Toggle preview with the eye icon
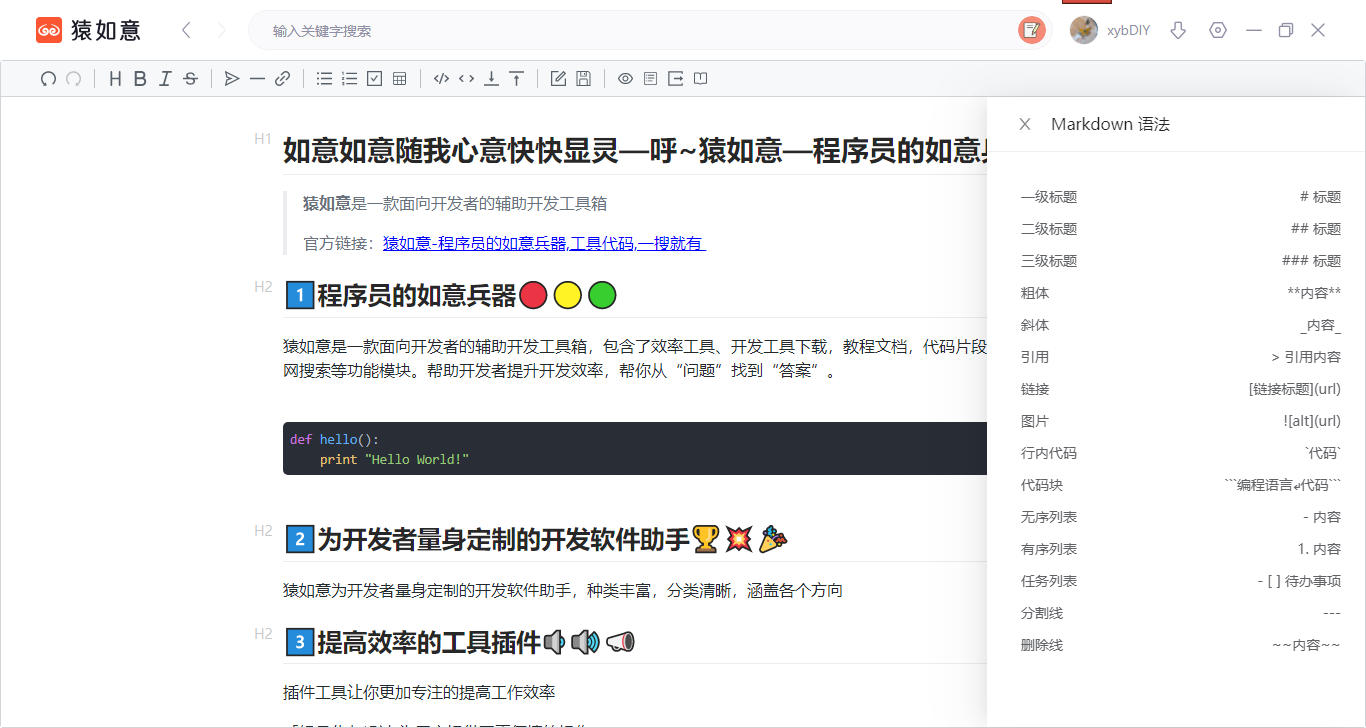The width and height of the screenshot is (1366, 728). click(x=625, y=79)
